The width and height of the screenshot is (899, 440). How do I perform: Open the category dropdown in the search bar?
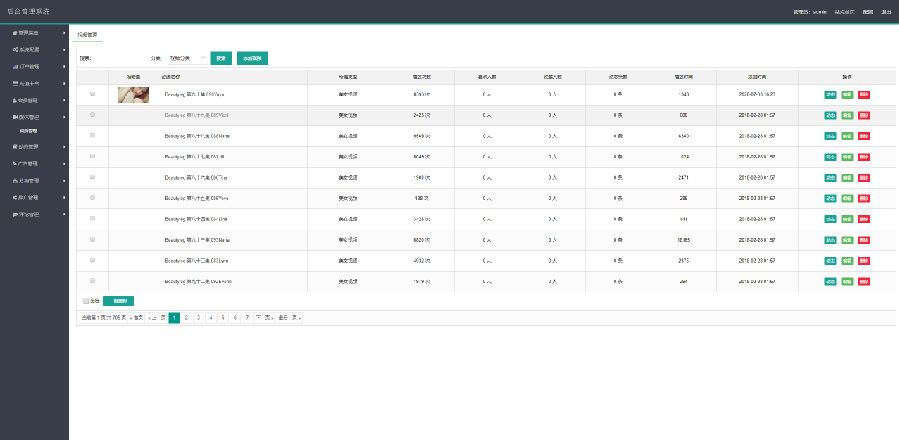coord(187,58)
